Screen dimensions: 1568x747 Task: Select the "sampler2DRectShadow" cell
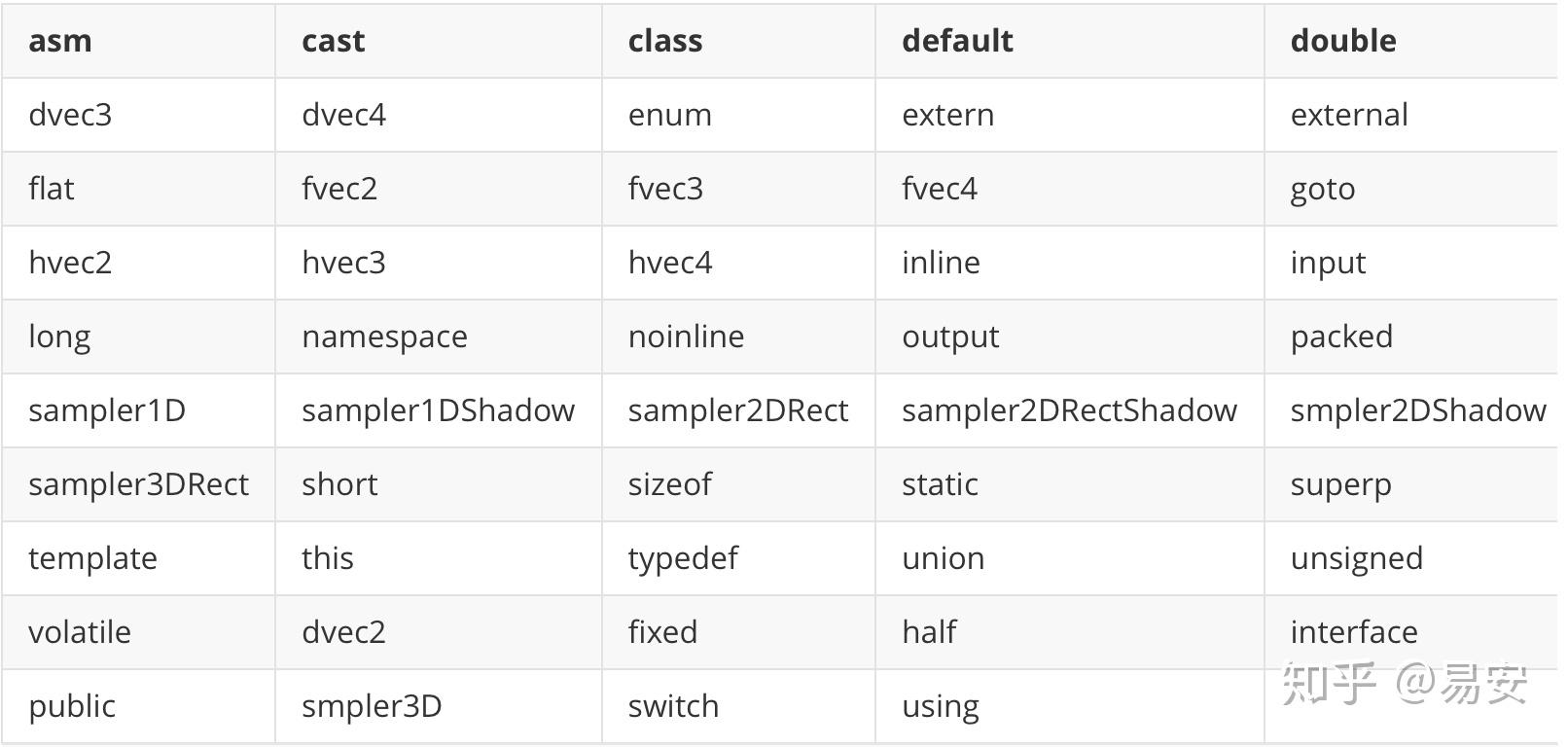tap(1069, 410)
